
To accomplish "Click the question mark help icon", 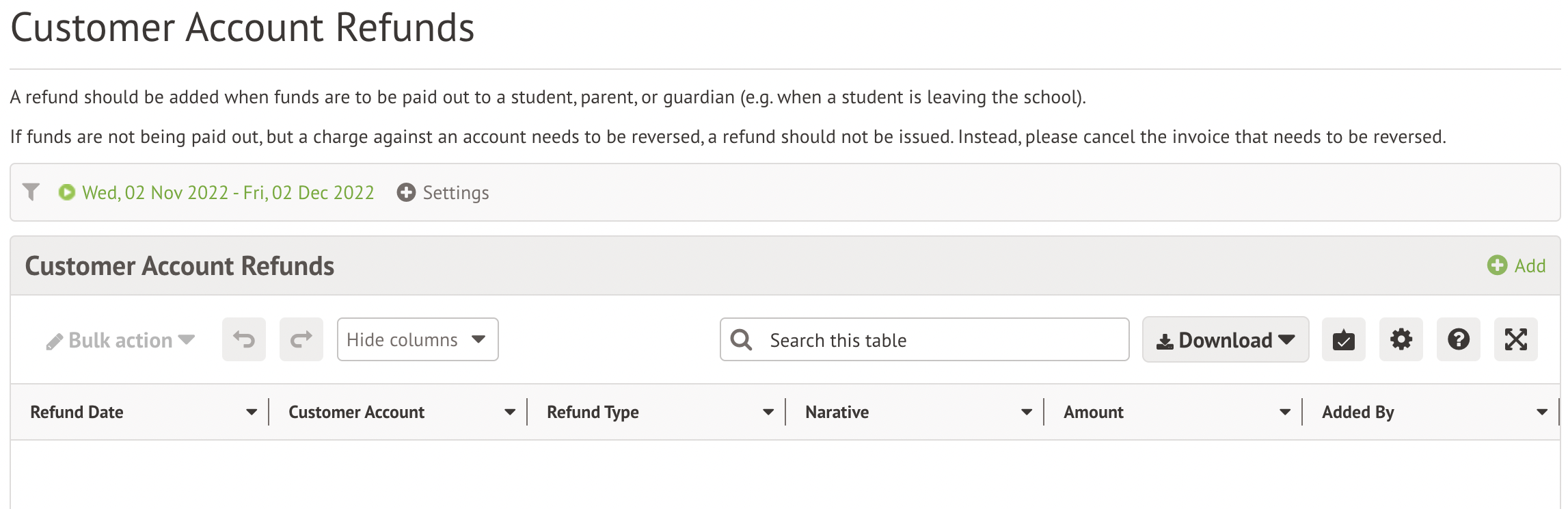I will 1458,339.
